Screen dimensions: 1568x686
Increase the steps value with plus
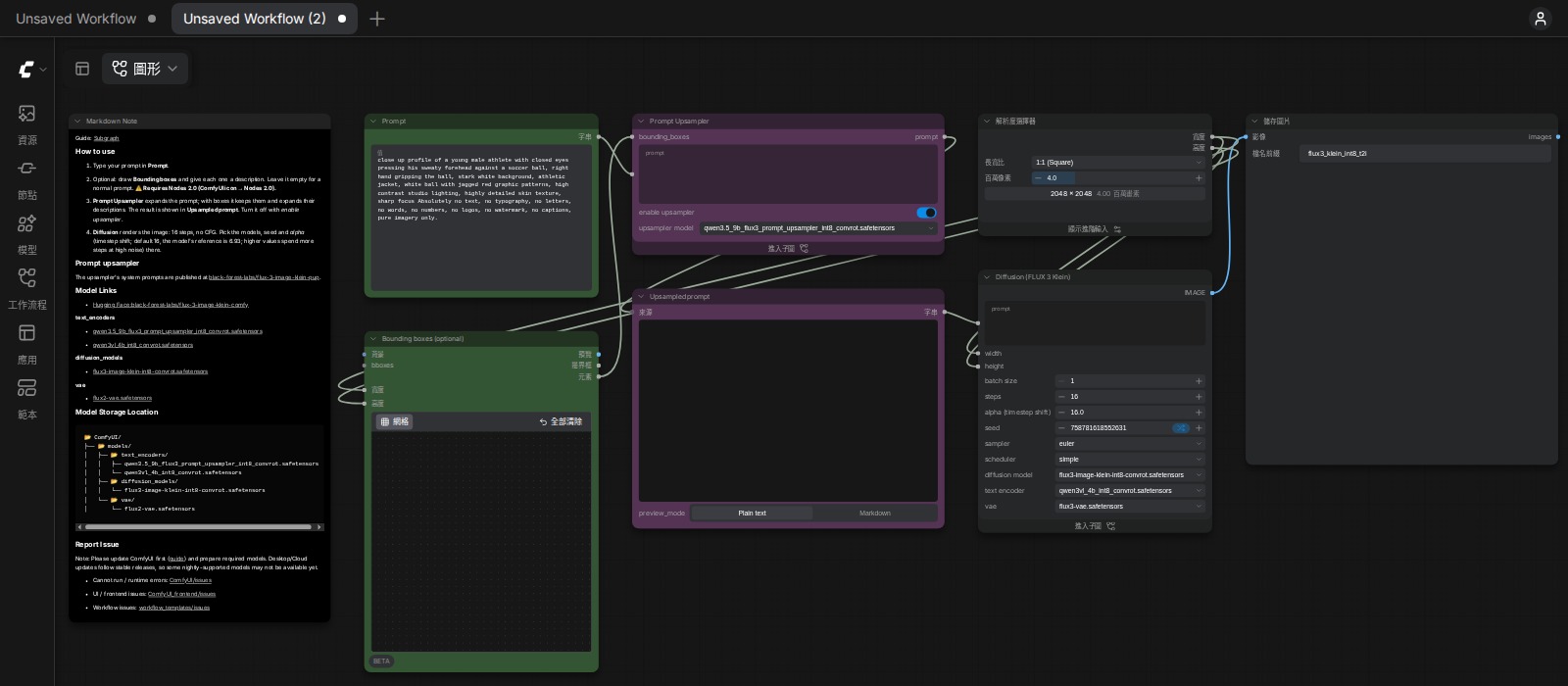click(1199, 397)
